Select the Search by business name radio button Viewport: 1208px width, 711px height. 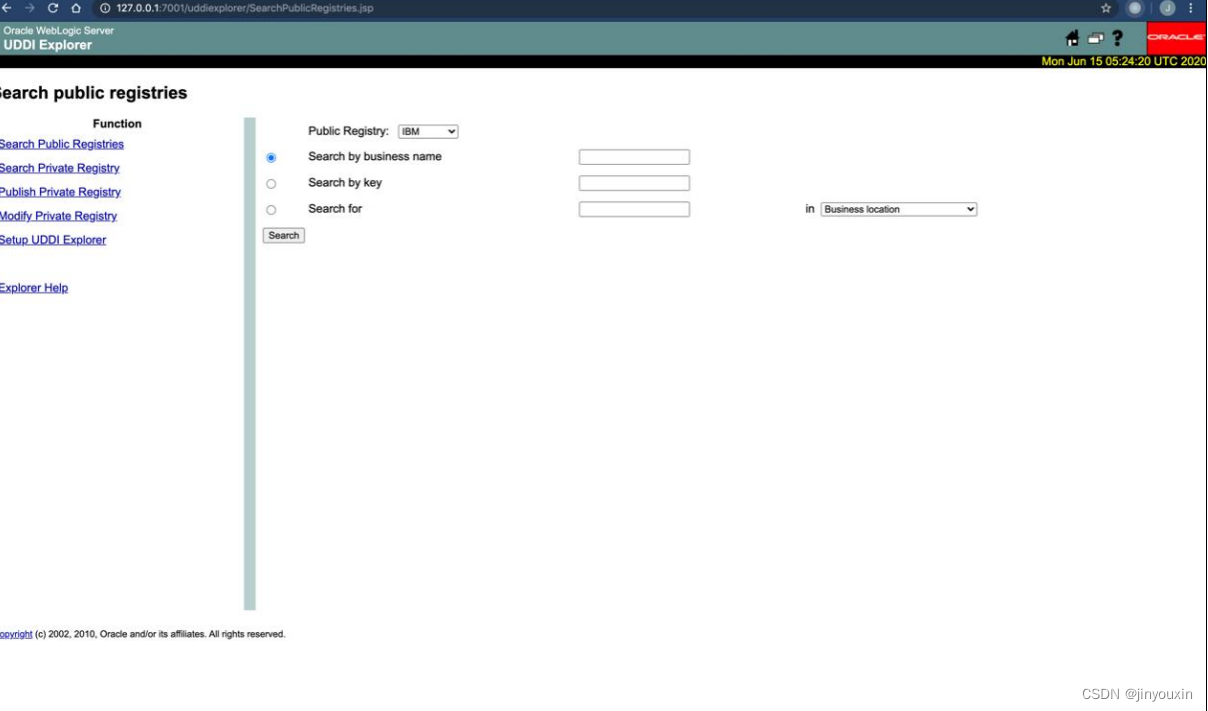tap(269, 157)
